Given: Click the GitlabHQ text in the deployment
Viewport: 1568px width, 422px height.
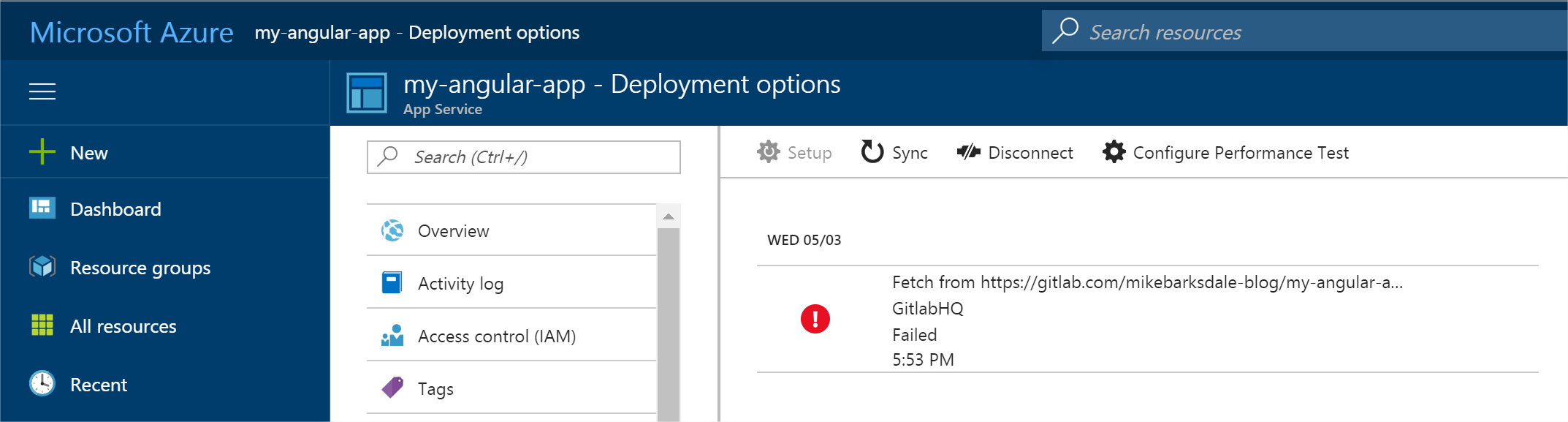Looking at the screenshot, I should pyautogui.click(x=927, y=309).
